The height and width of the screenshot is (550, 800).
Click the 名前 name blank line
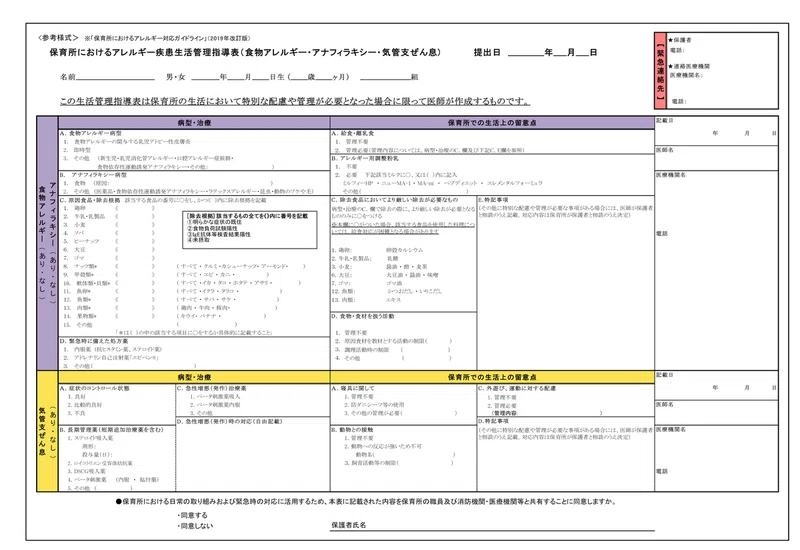tap(115, 79)
